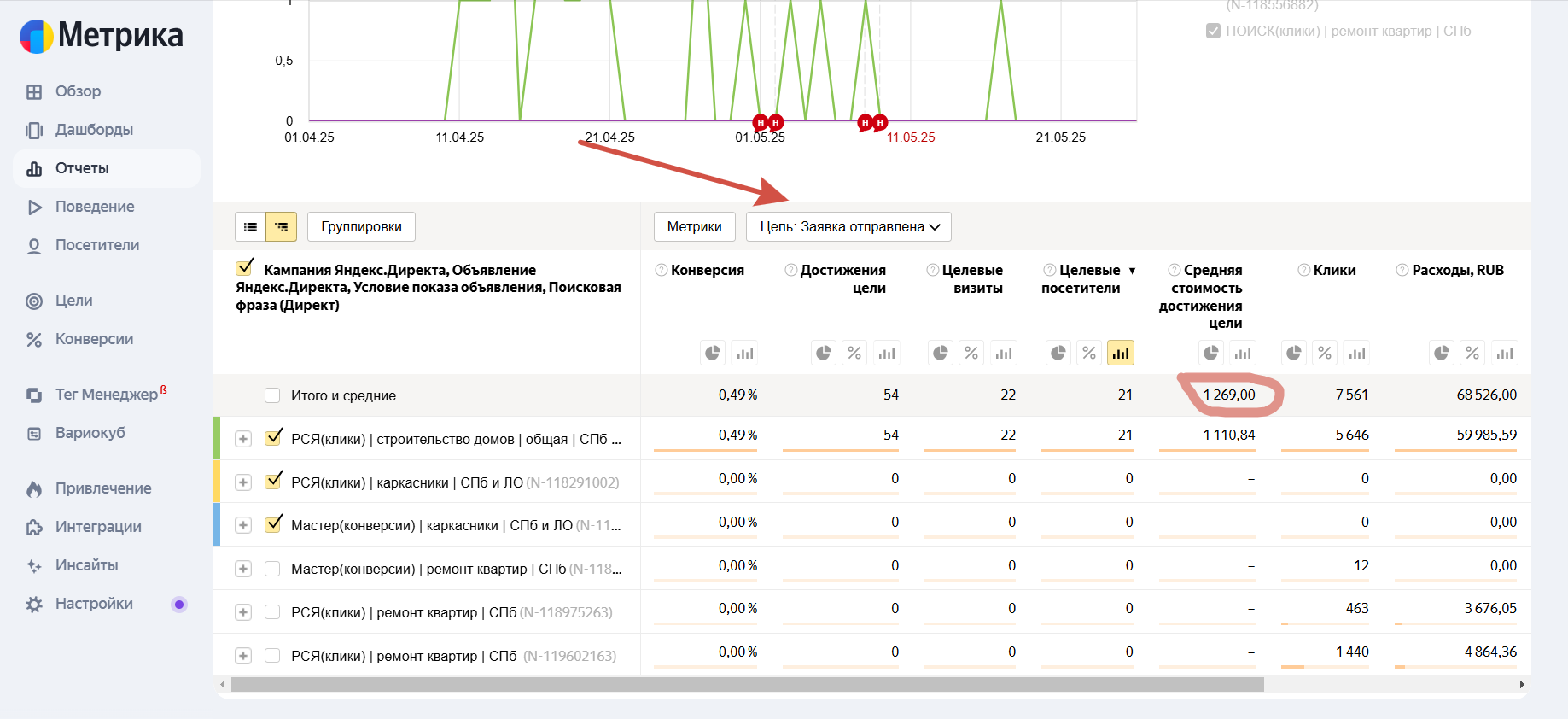This screenshot has height=719, width=1568.
Task: Expand РСЯ строительство домов row
Action: coord(243,439)
